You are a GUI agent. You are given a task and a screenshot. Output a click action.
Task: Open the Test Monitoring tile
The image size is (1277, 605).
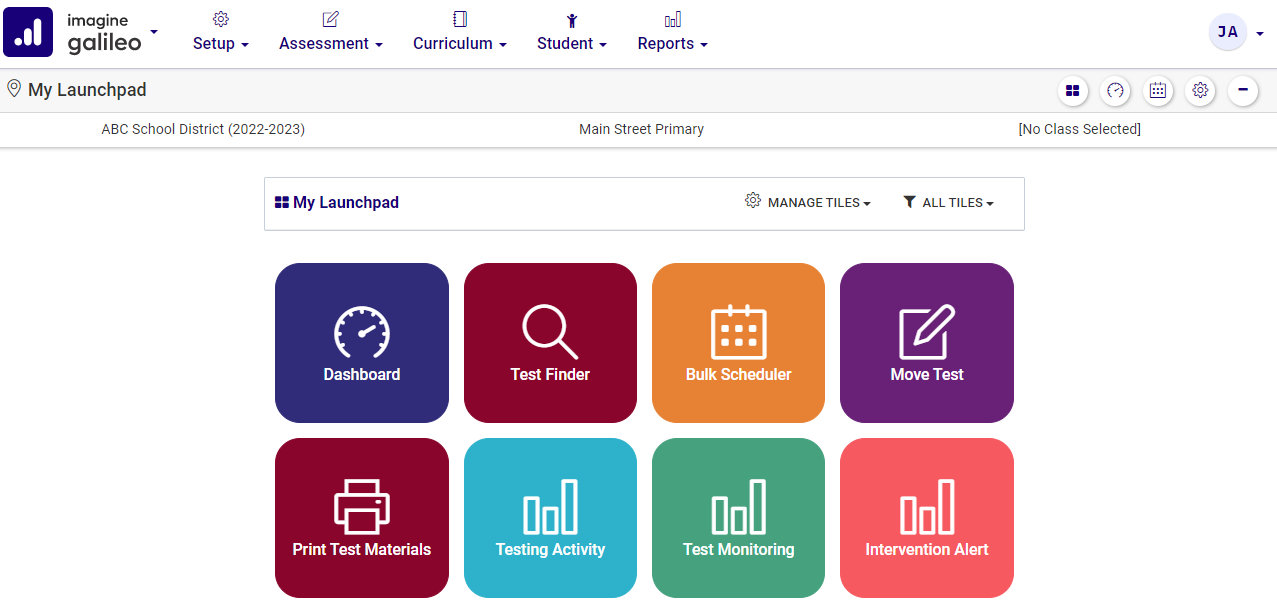738,518
